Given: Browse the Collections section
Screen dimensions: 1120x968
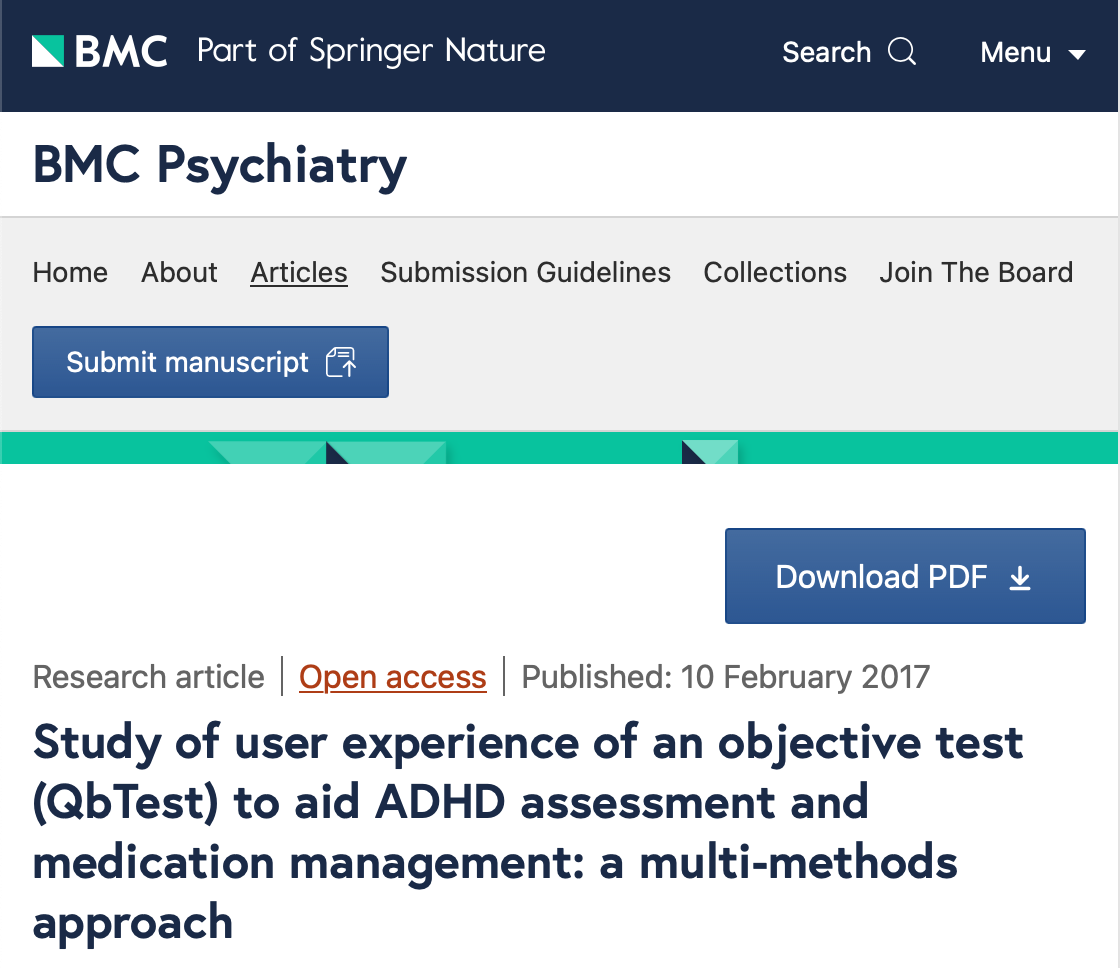Looking at the screenshot, I should pyautogui.click(x=775, y=272).
